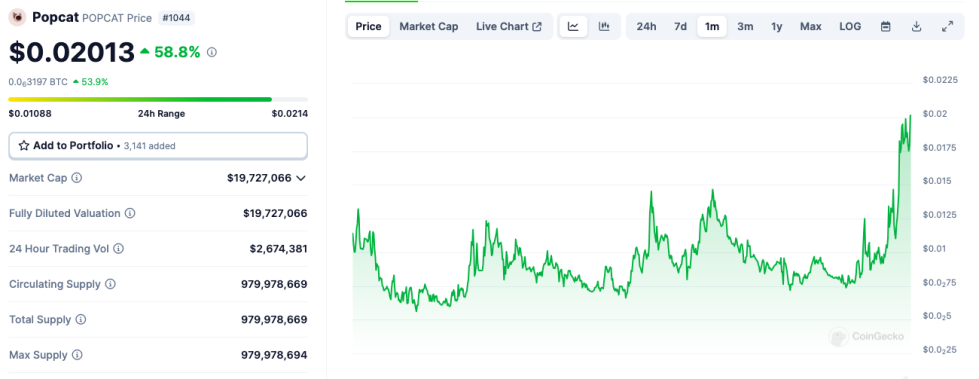The width and height of the screenshot is (979, 379).
Task: Switch to candlestick chart icon
Action: point(604,26)
